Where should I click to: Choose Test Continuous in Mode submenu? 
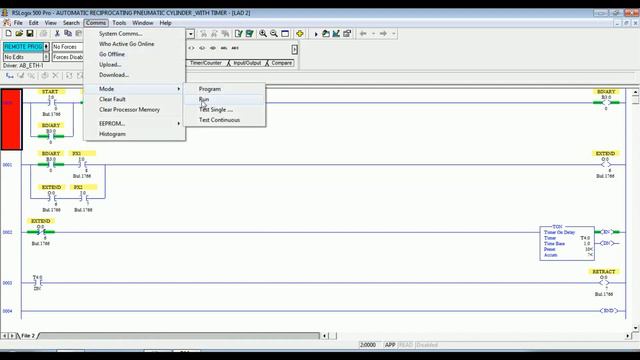(224, 120)
